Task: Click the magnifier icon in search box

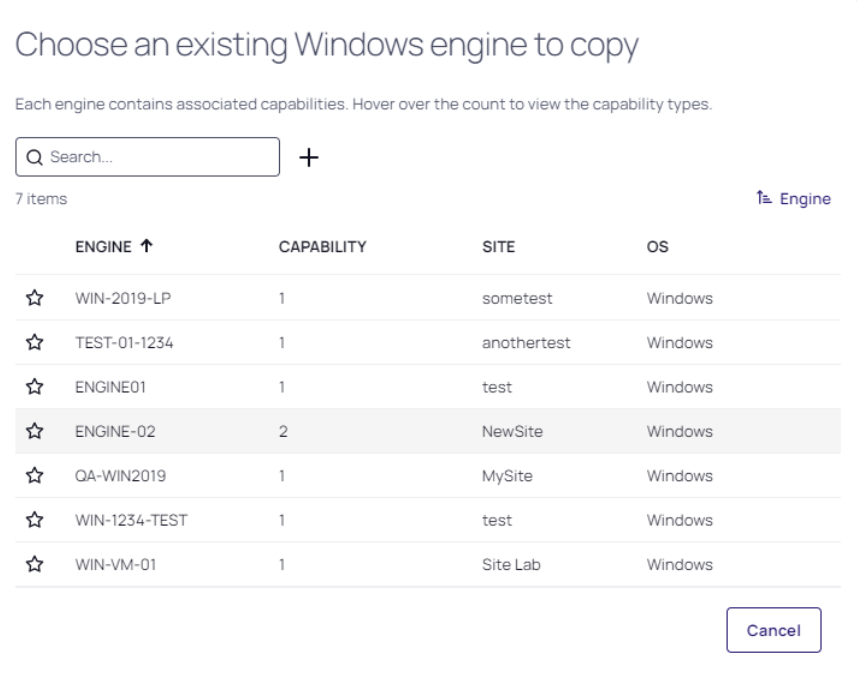Action: coord(34,158)
